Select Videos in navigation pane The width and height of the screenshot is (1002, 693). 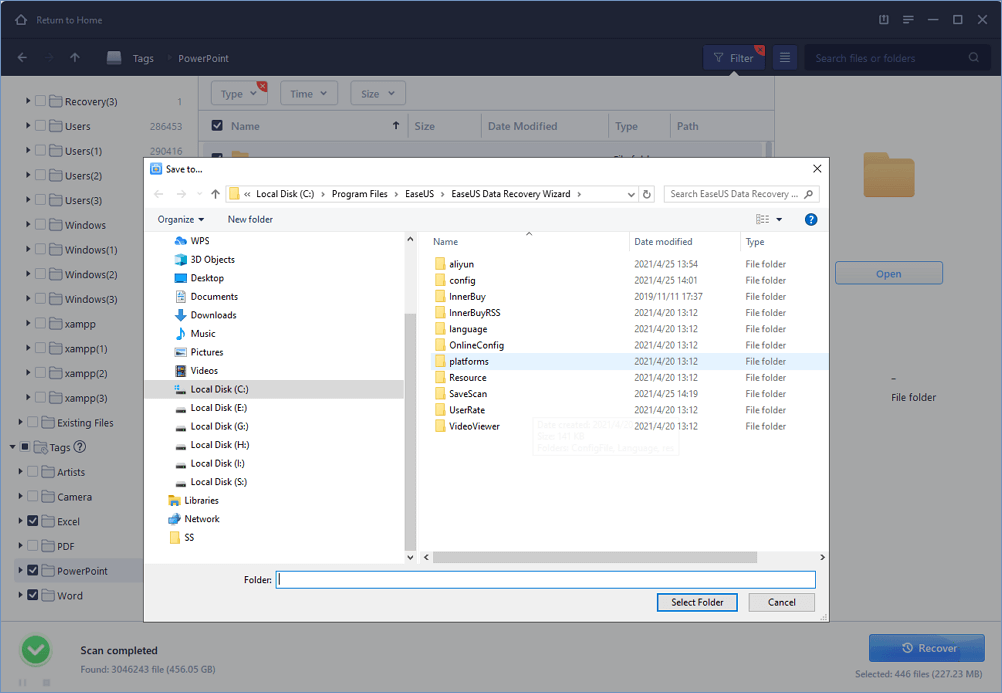196,371
